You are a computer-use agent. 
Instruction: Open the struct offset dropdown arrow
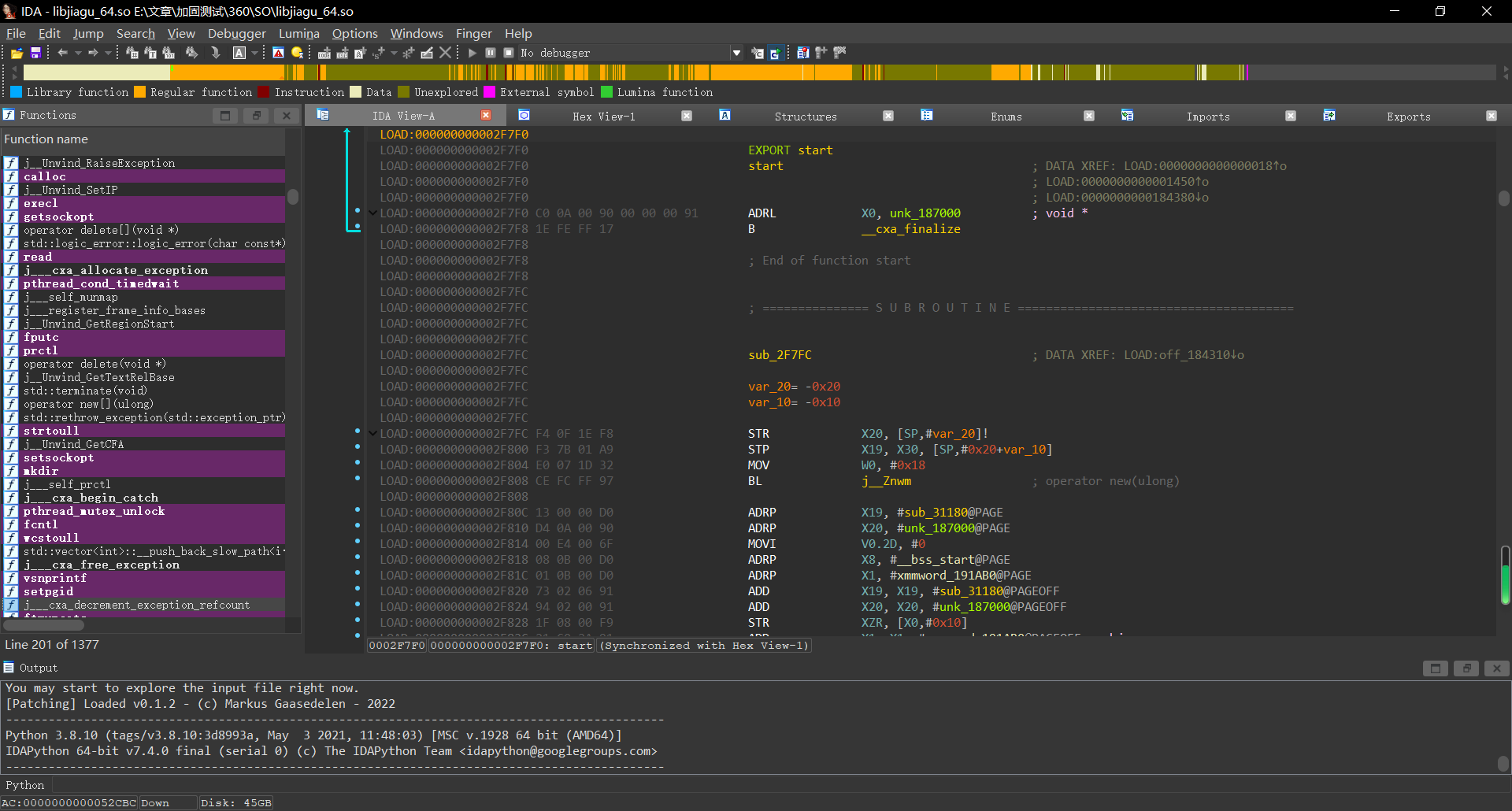coord(394,53)
